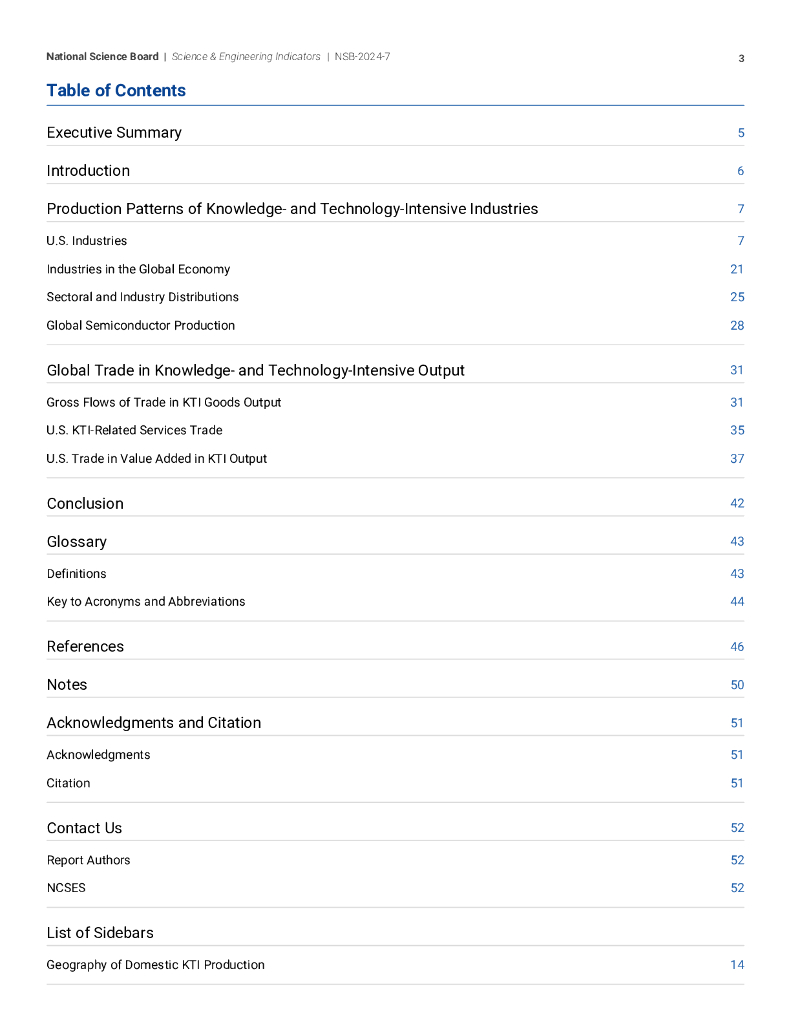Open Sectoral and Industry Distributions entry

point(142,297)
